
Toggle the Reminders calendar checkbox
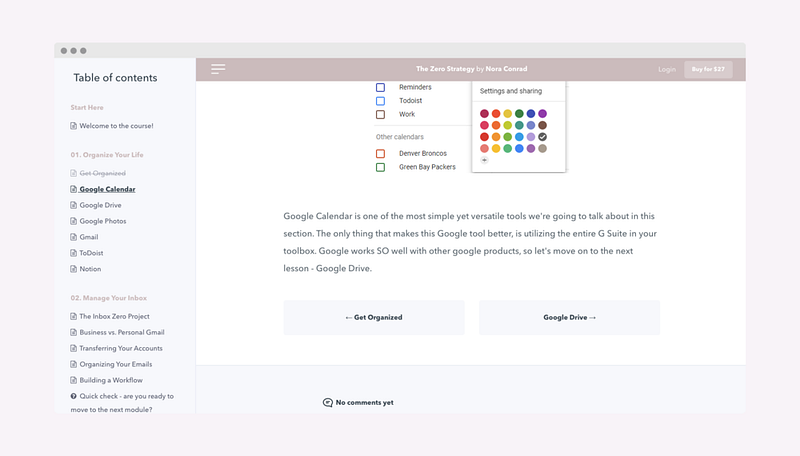381,88
